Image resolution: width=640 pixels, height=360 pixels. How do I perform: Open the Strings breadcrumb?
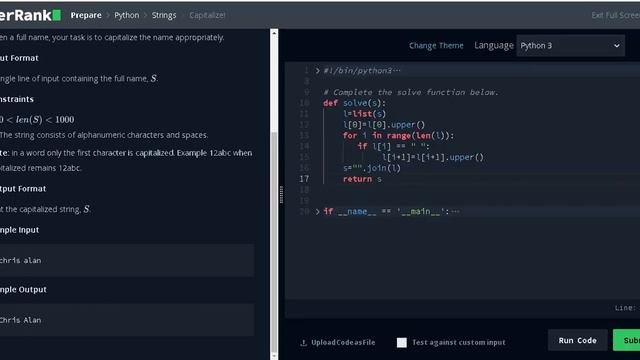(164, 15)
